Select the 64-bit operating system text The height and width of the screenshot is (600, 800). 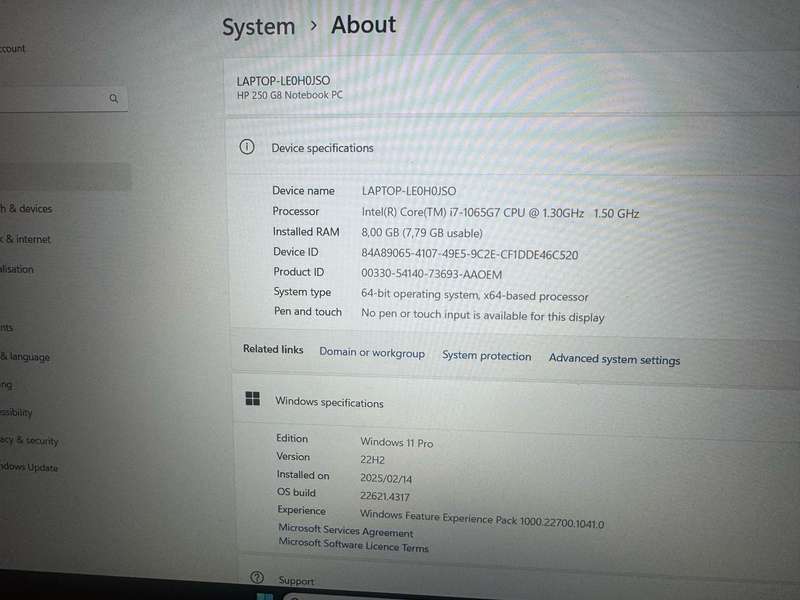coord(474,295)
